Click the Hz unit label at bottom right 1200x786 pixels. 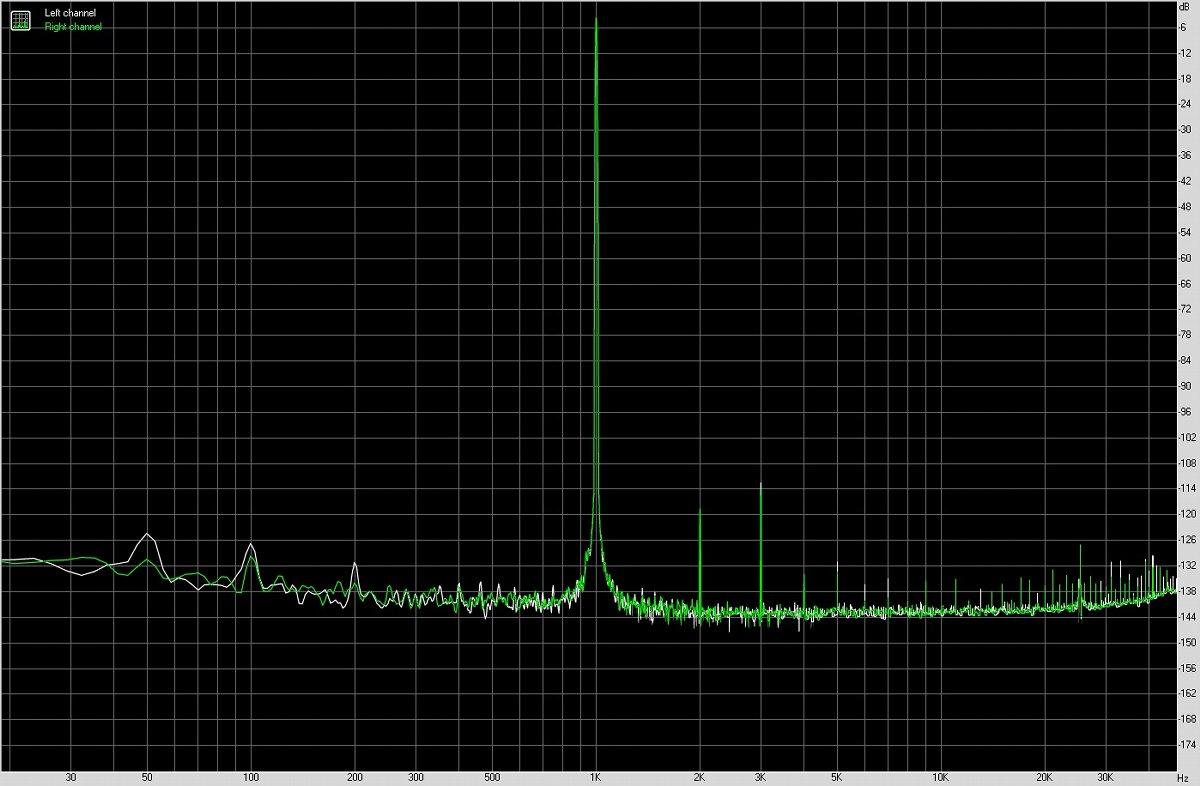[x=1183, y=777]
